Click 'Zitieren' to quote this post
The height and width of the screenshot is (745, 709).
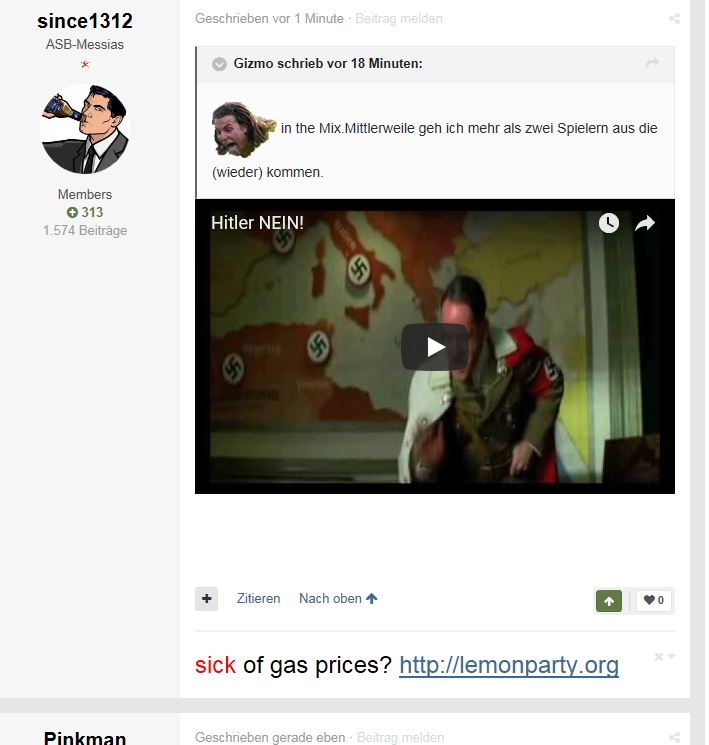(259, 599)
